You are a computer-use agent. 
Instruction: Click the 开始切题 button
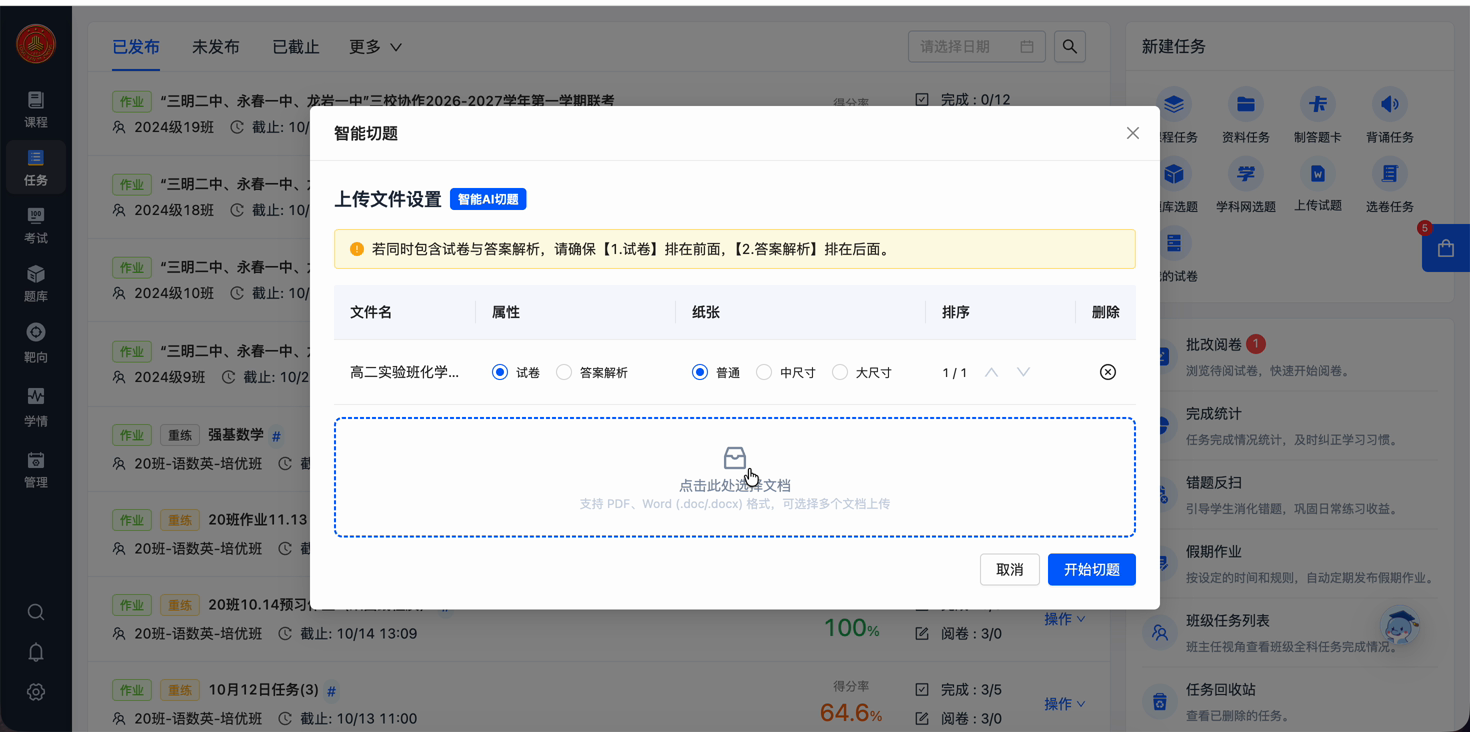[1091, 569]
